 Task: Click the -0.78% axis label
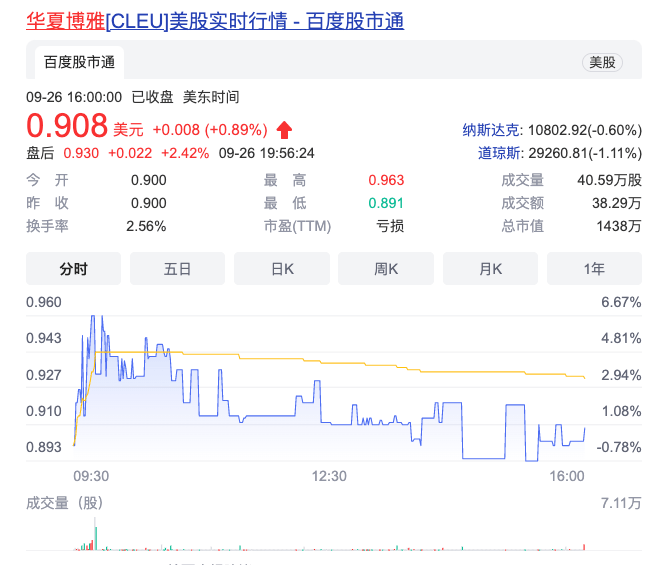(619, 447)
